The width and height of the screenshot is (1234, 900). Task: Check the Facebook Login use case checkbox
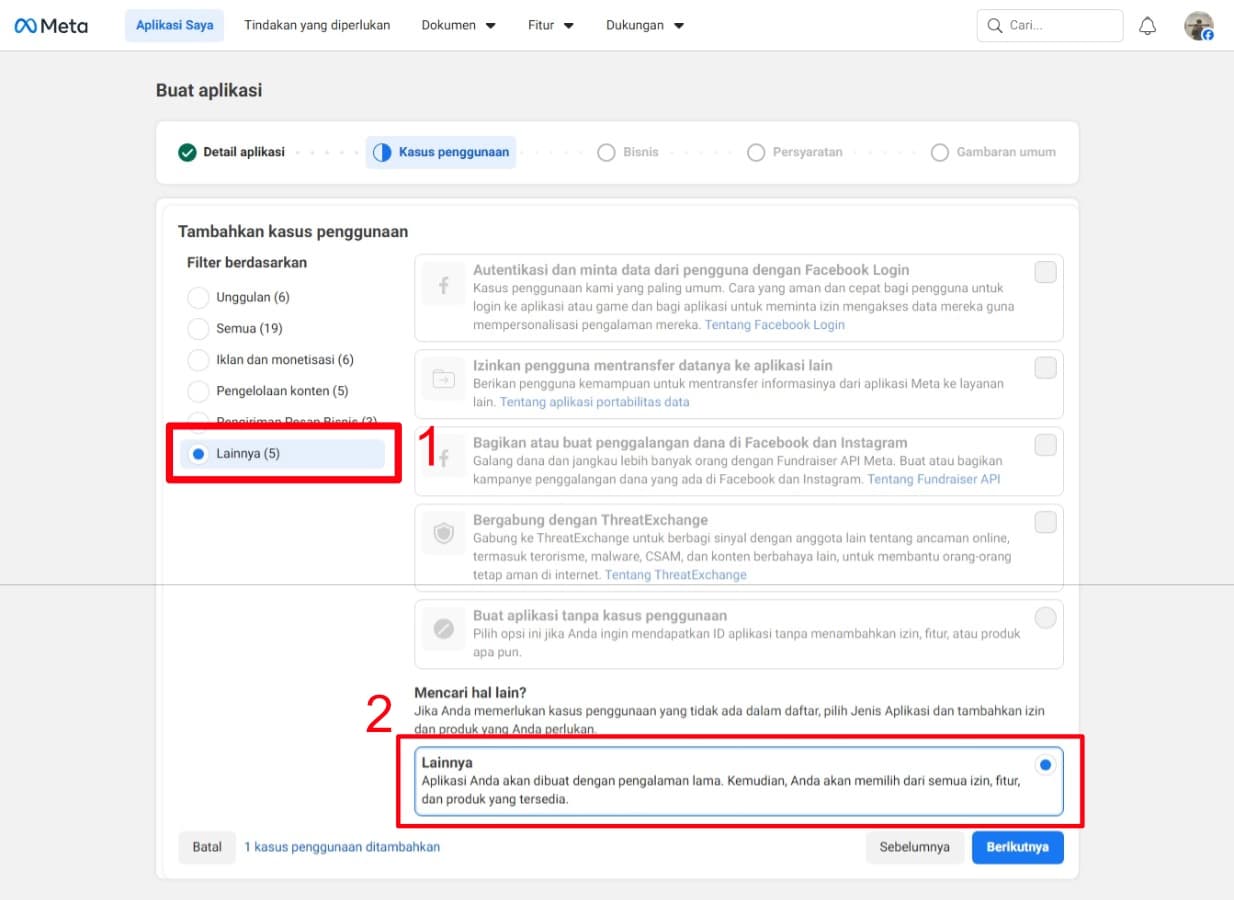click(x=1045, y=272)
